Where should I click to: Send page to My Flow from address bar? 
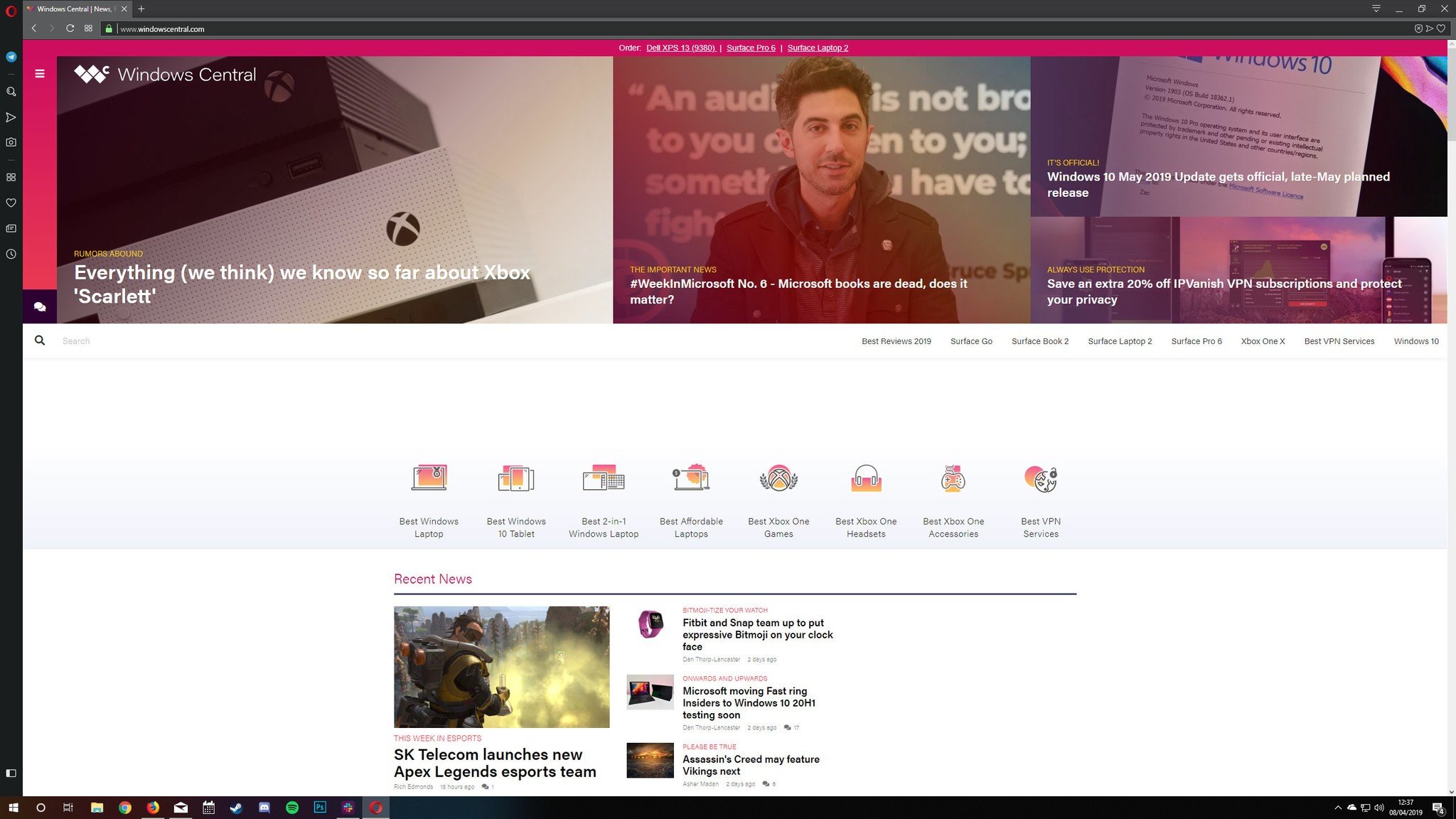point(1430,28)
